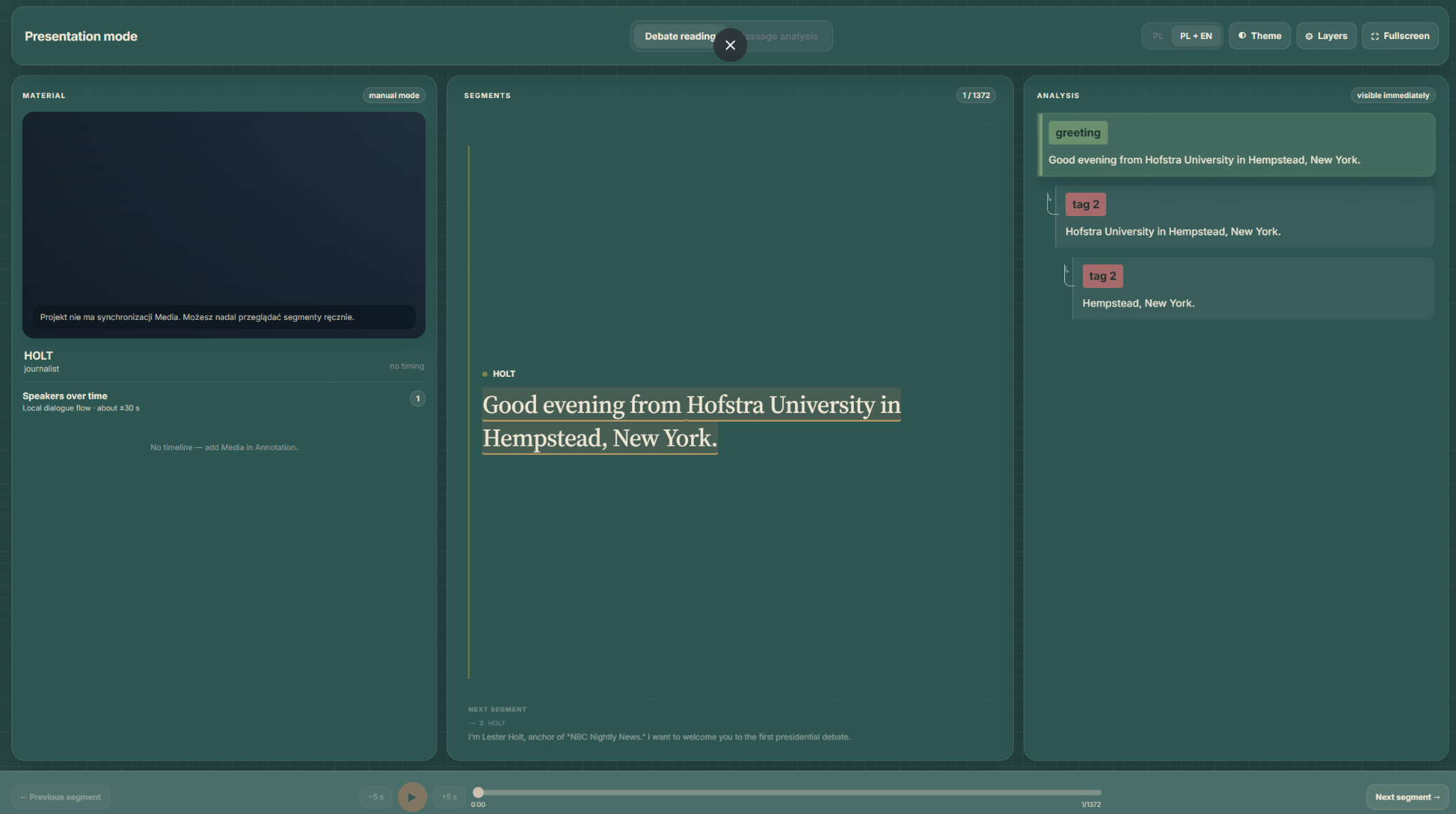
Task: Click the media preview area
Action: coord(224,225)
